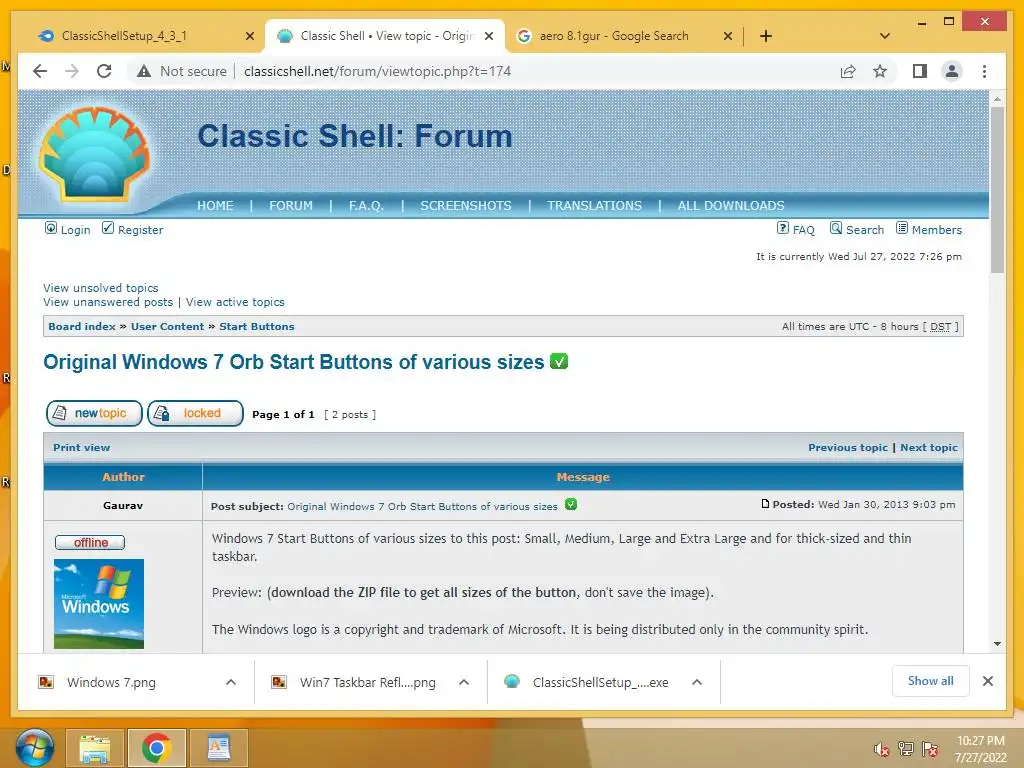Click the topic title heading link
This screenshot has height=768, width=1024.
pos(294,362)
